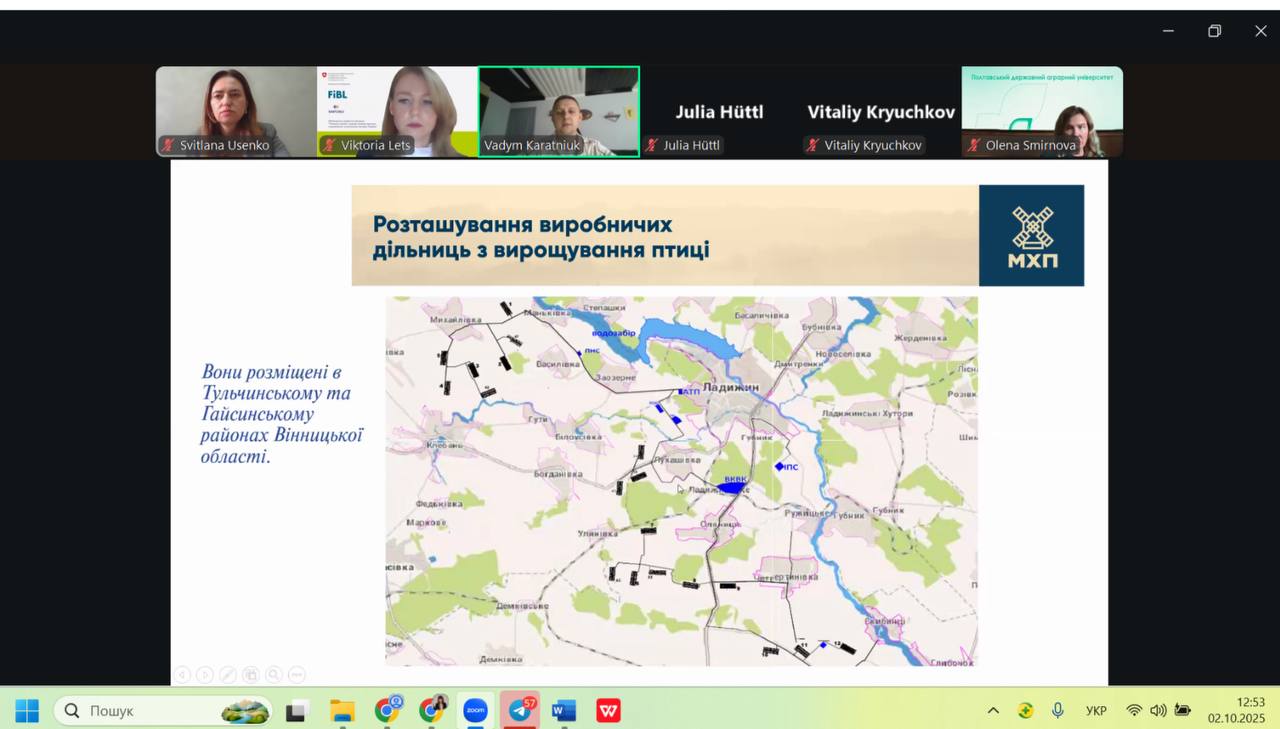This screenshot has height=729, width=1280.
Task: Click the clock showing 12:53
Action: [1236, 710]
